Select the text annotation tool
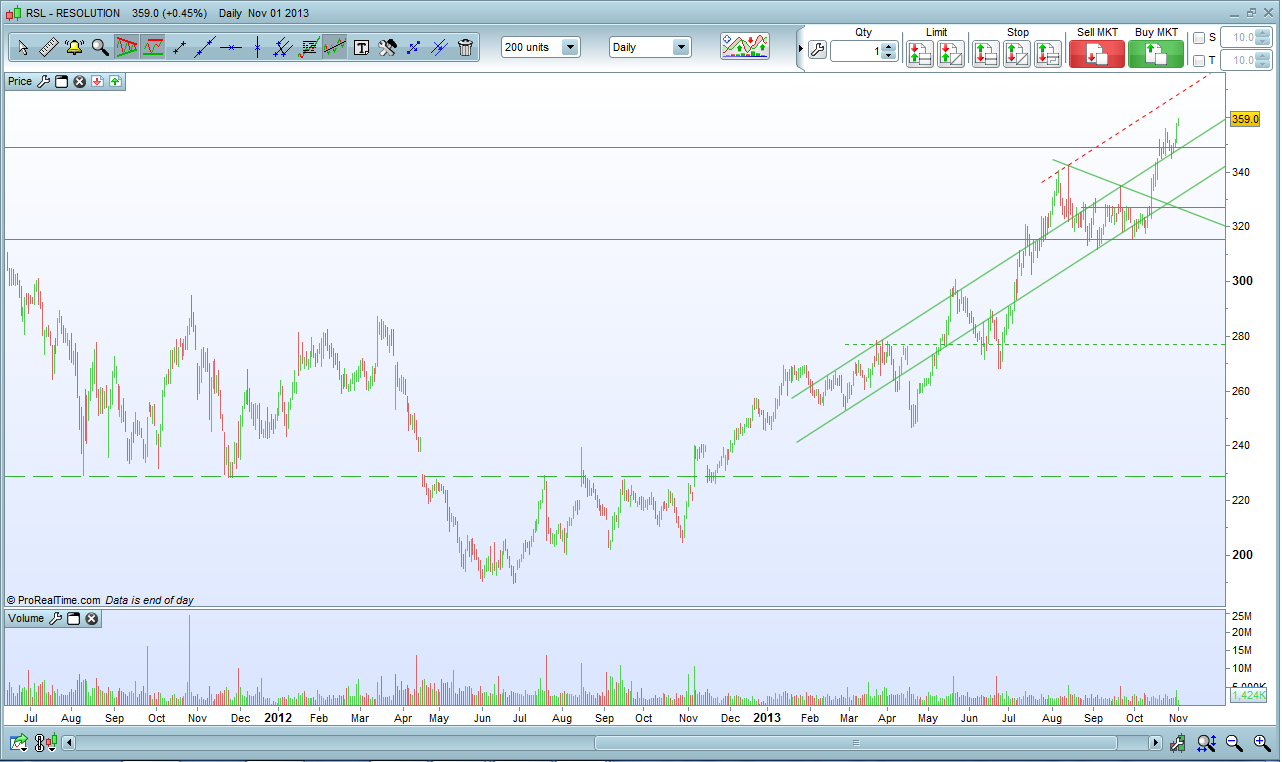The height and width of the screenshot is (762, 1282). (361, 47)
